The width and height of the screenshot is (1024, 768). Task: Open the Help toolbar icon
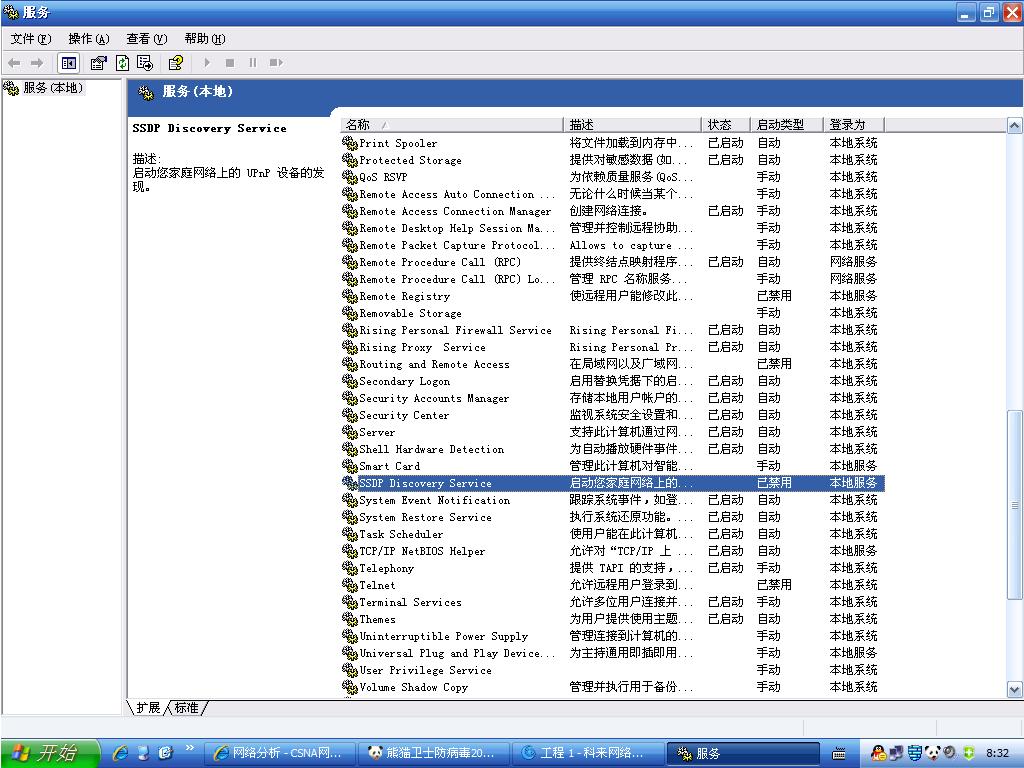(x=176, y=63)
